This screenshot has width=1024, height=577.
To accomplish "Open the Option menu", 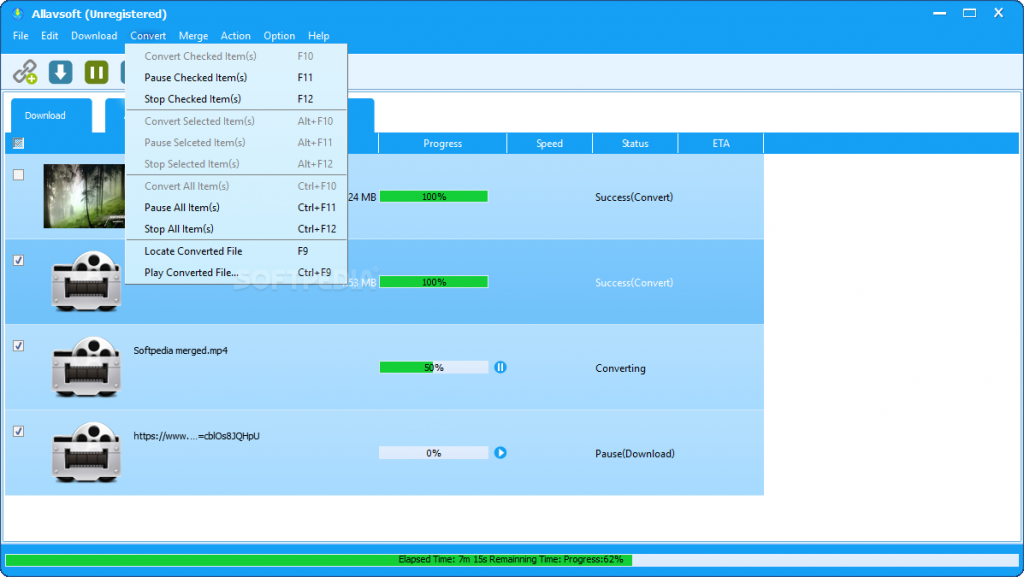I will [279, 36].
